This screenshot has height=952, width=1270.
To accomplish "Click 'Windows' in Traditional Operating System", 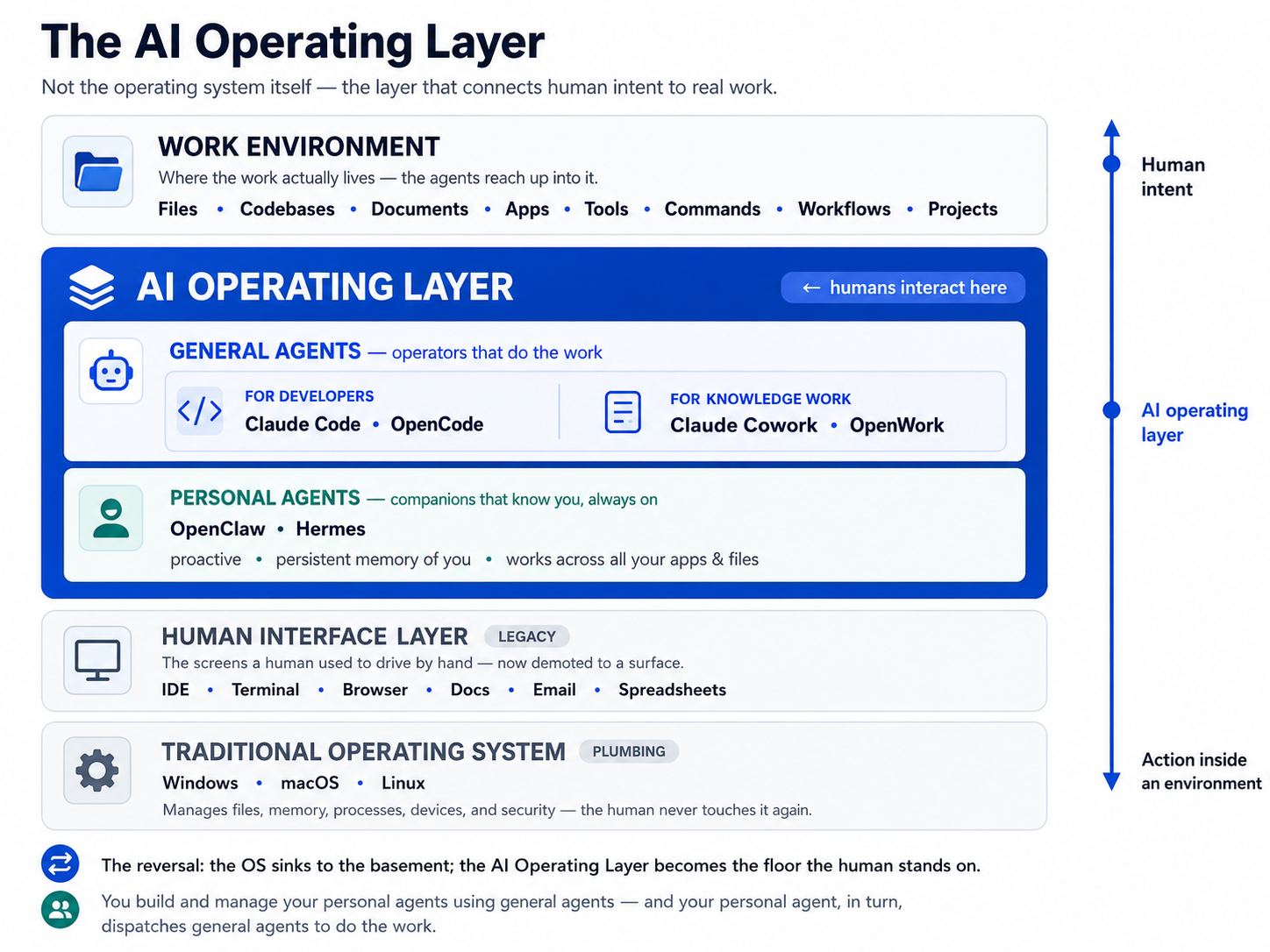I will click(200, 783).
